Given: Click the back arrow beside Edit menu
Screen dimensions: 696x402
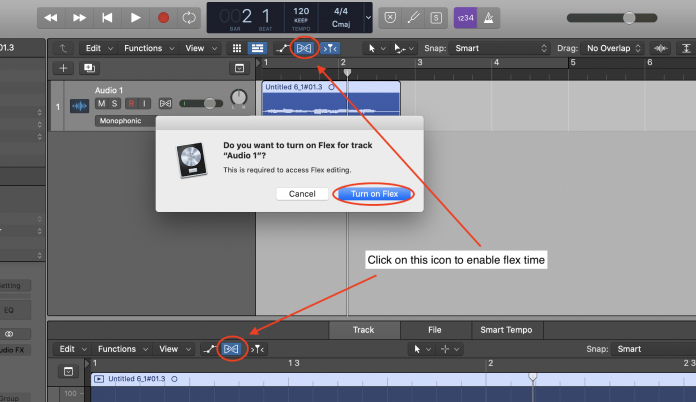Looking at the screenshot, I should point(63,48).
